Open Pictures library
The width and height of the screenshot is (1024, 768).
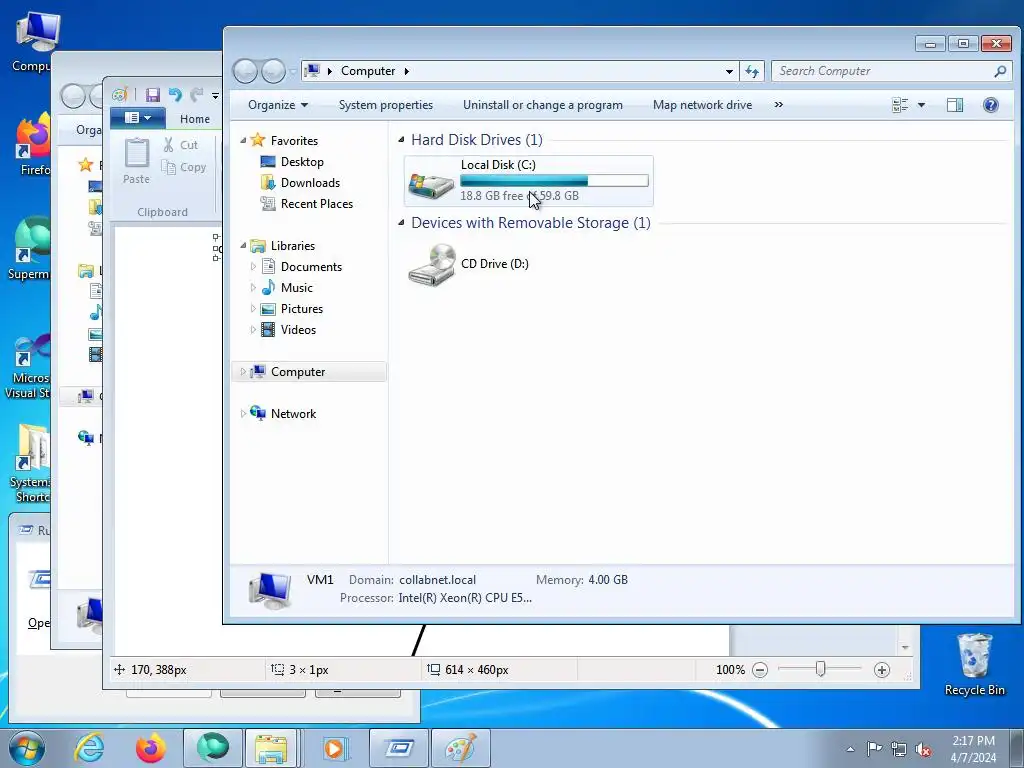coord(301,308)
